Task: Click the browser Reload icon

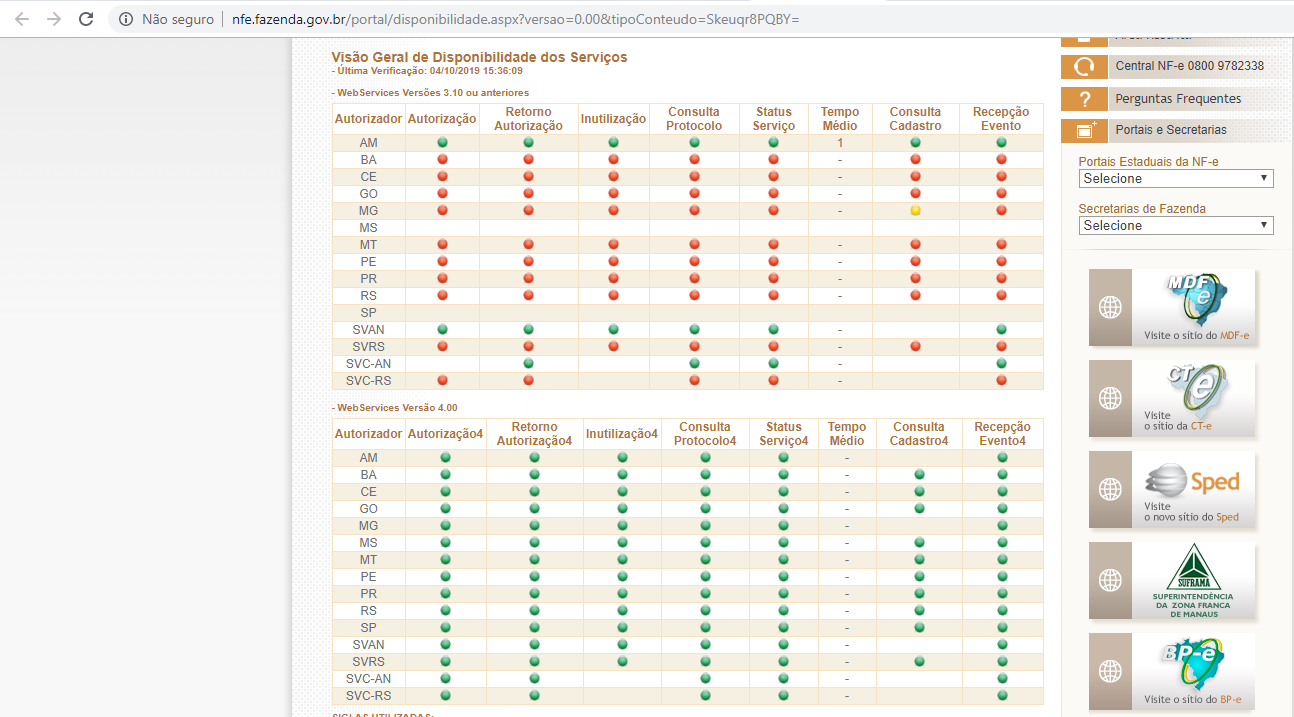Action: tap(86, 19)
